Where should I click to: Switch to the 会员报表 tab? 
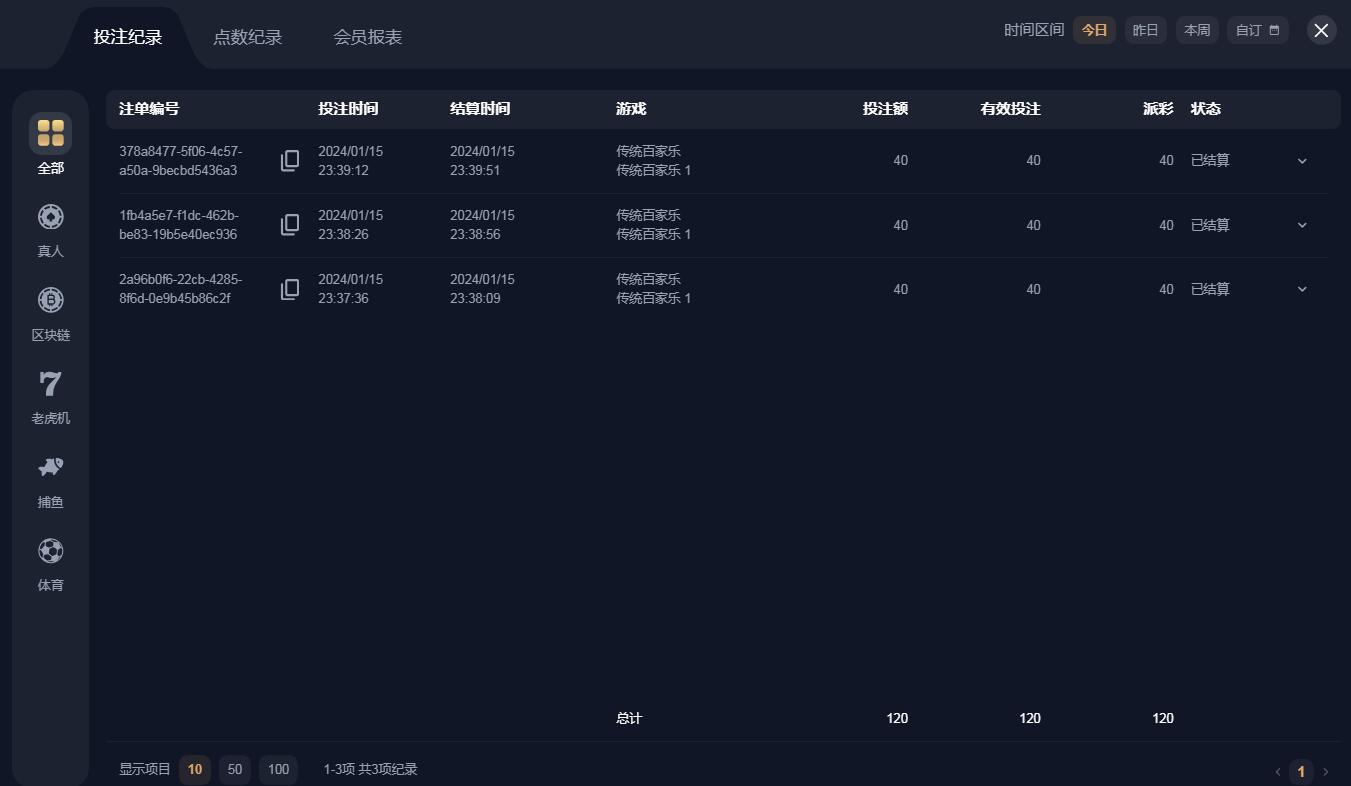[x=368, y=37]
